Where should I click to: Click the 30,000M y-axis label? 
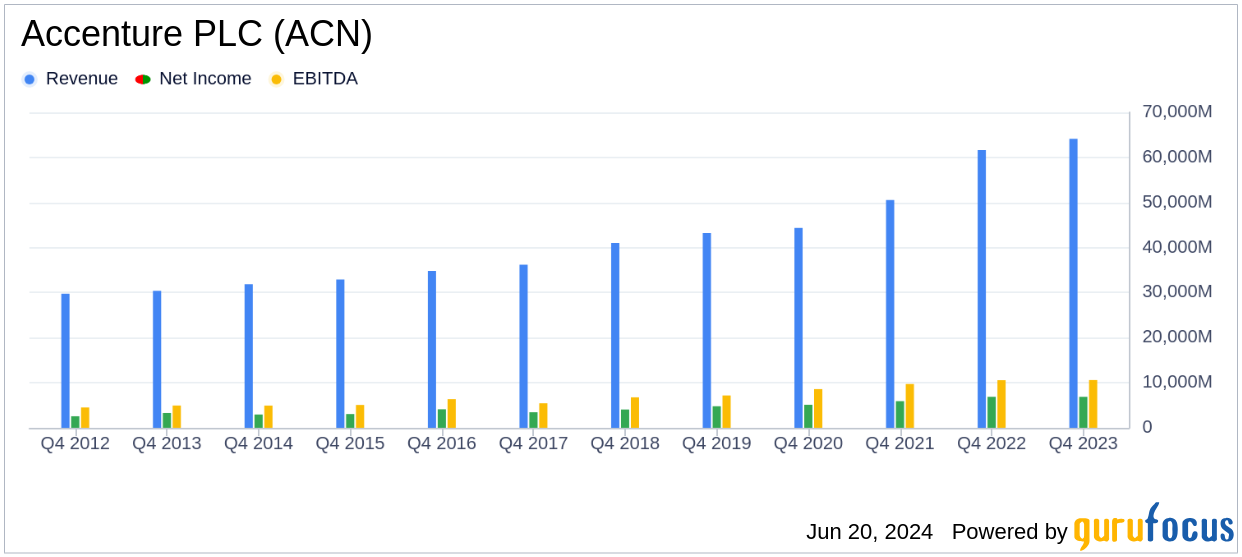[1175, 292]
